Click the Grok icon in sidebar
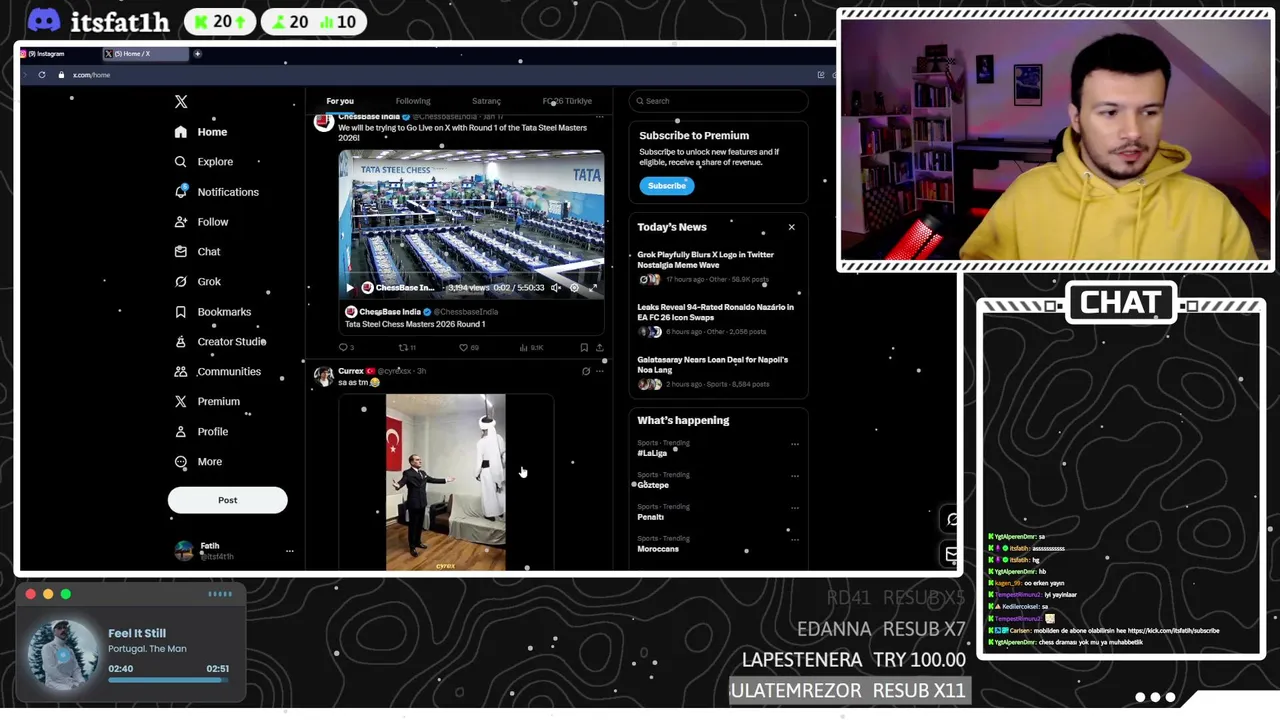The width and height of the screenshot is (1280, 720). pos(180,282)
